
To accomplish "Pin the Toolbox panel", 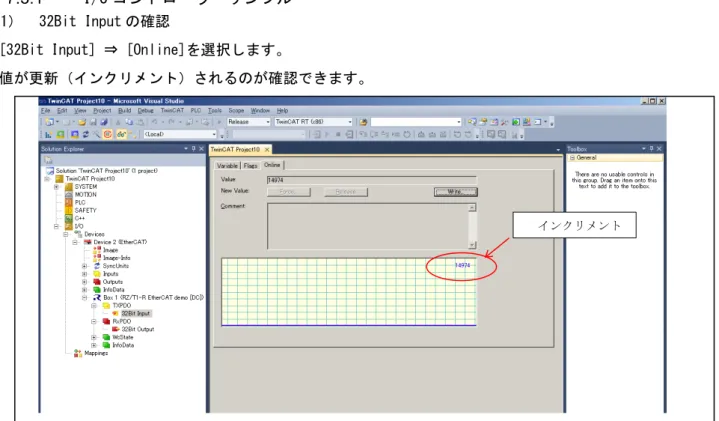I will click(651, 149).
